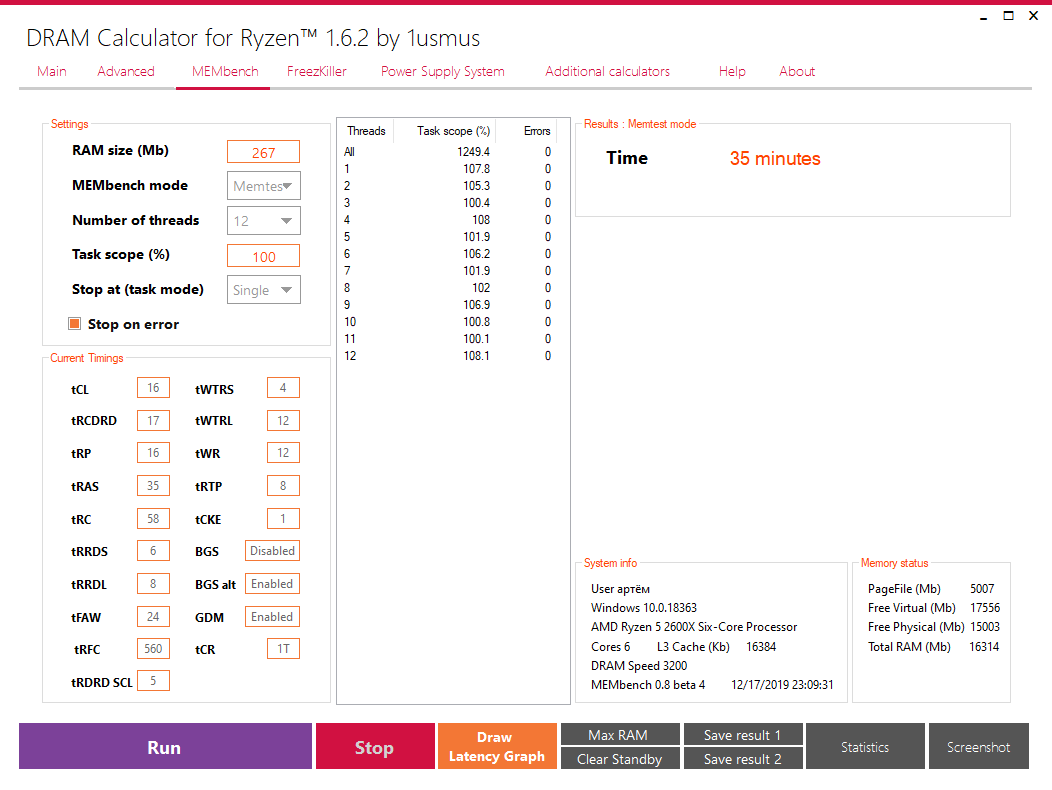
Task: Minimize the DRAM Calculator window
Action: [984, 16]
